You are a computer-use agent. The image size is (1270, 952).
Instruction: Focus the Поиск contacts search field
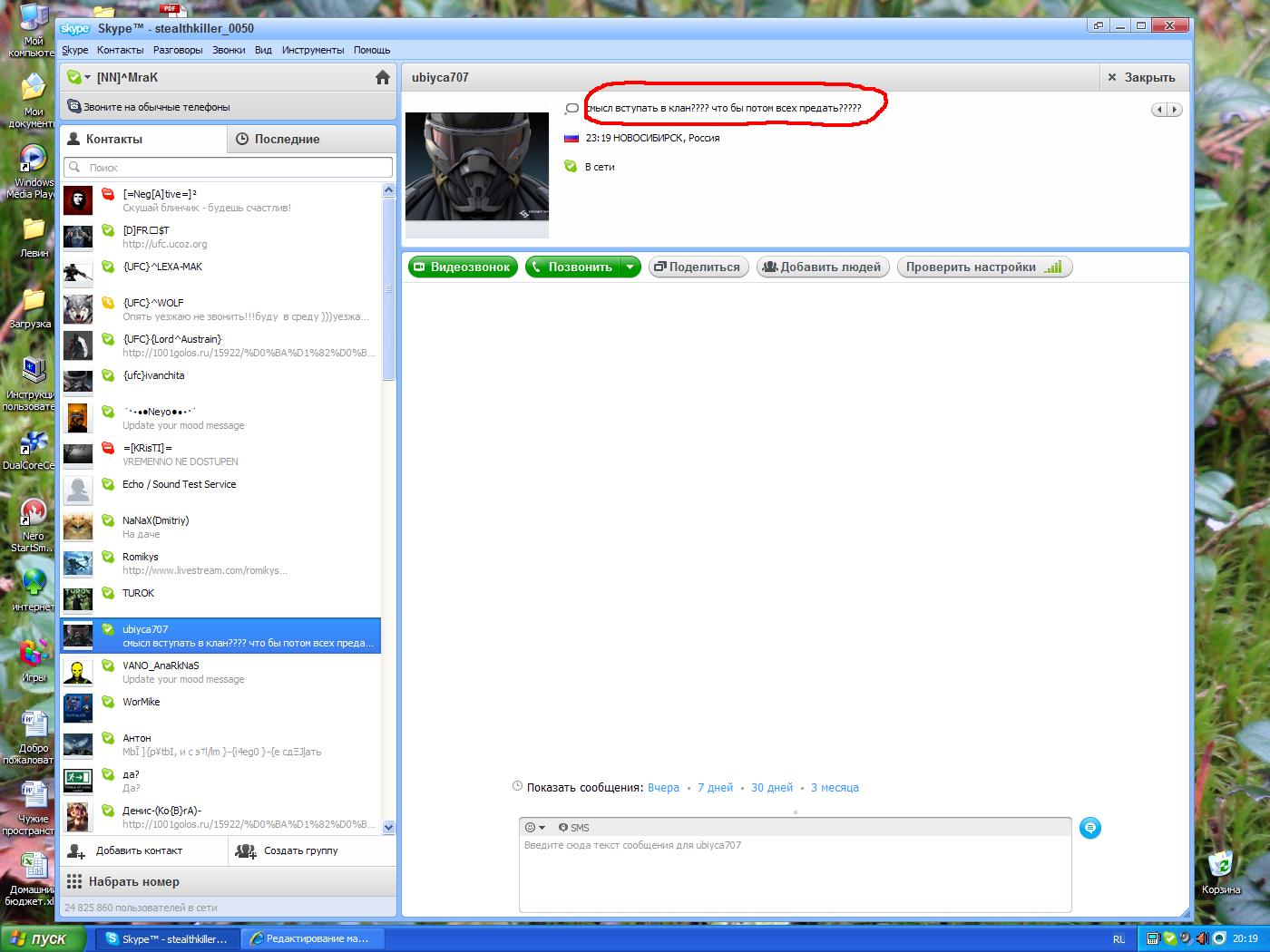point(228,168)
